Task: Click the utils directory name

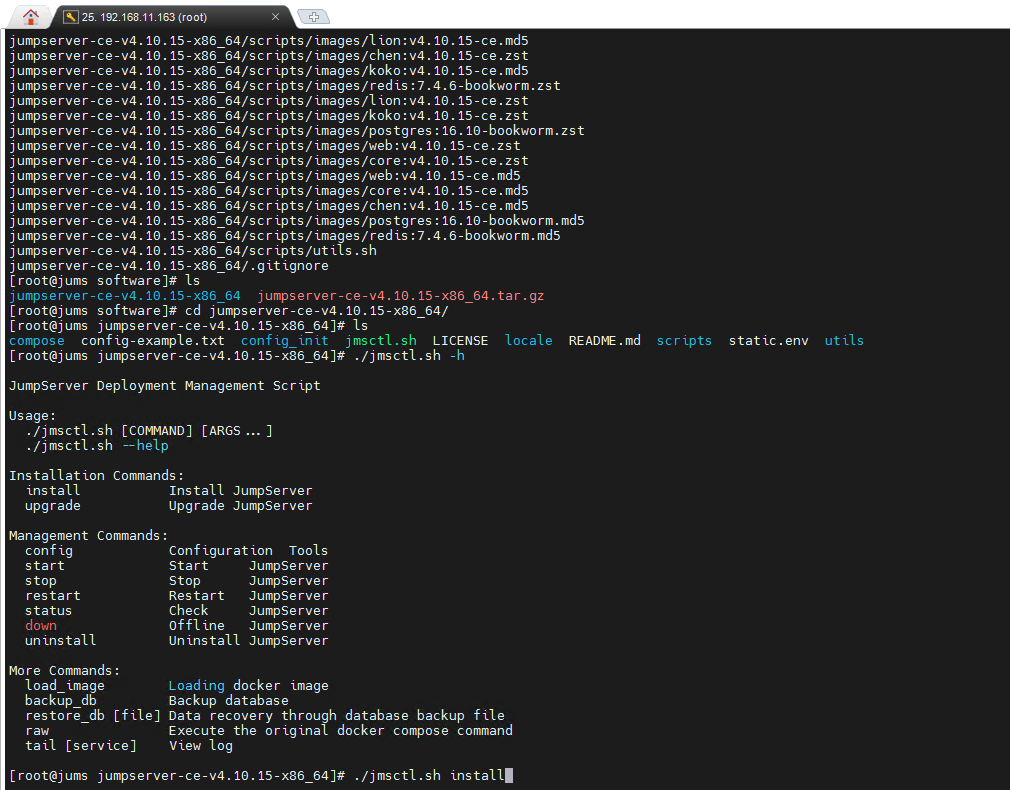Action: (844, 341)
